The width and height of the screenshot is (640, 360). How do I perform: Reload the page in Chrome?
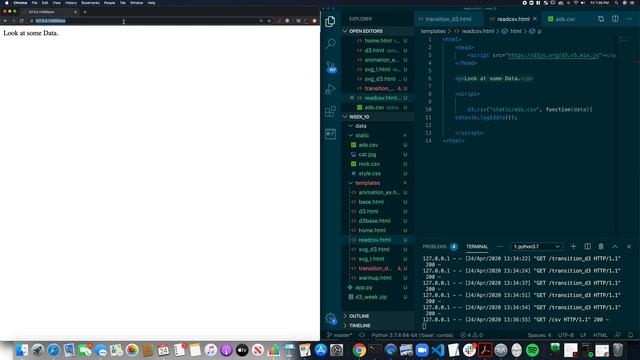[22, 21]
